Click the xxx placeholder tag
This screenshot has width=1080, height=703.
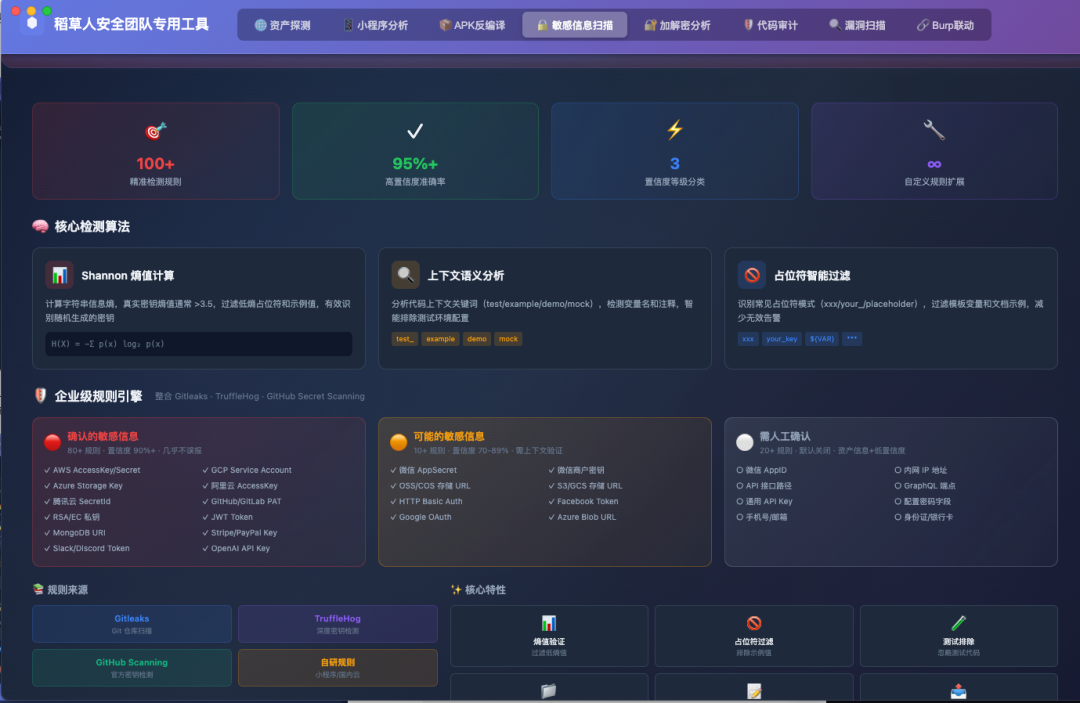(x=748, y=339)
